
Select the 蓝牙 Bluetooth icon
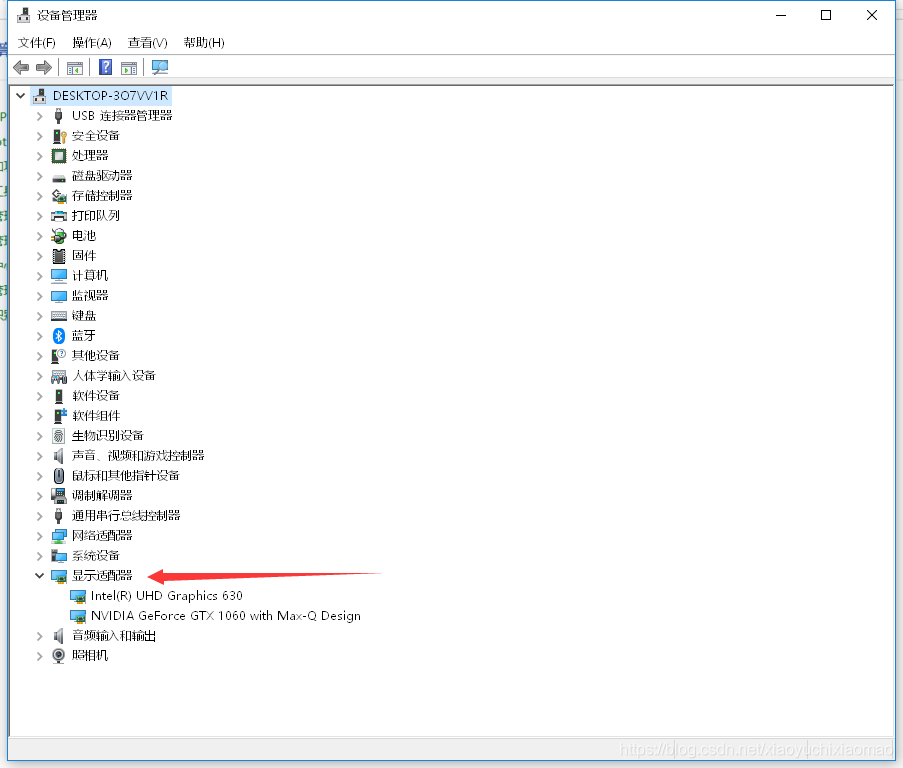click(x=59, y=336)
